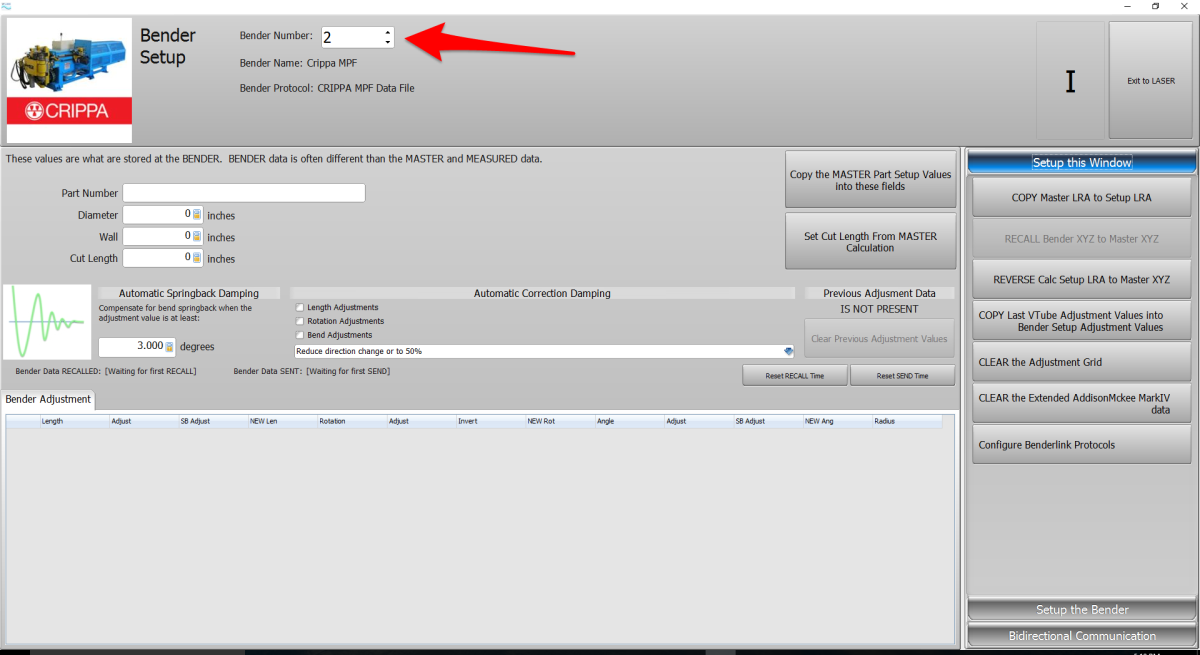1200x655 pixels.
Task: Click the application icon in the title bar
Action: [7, 6]
